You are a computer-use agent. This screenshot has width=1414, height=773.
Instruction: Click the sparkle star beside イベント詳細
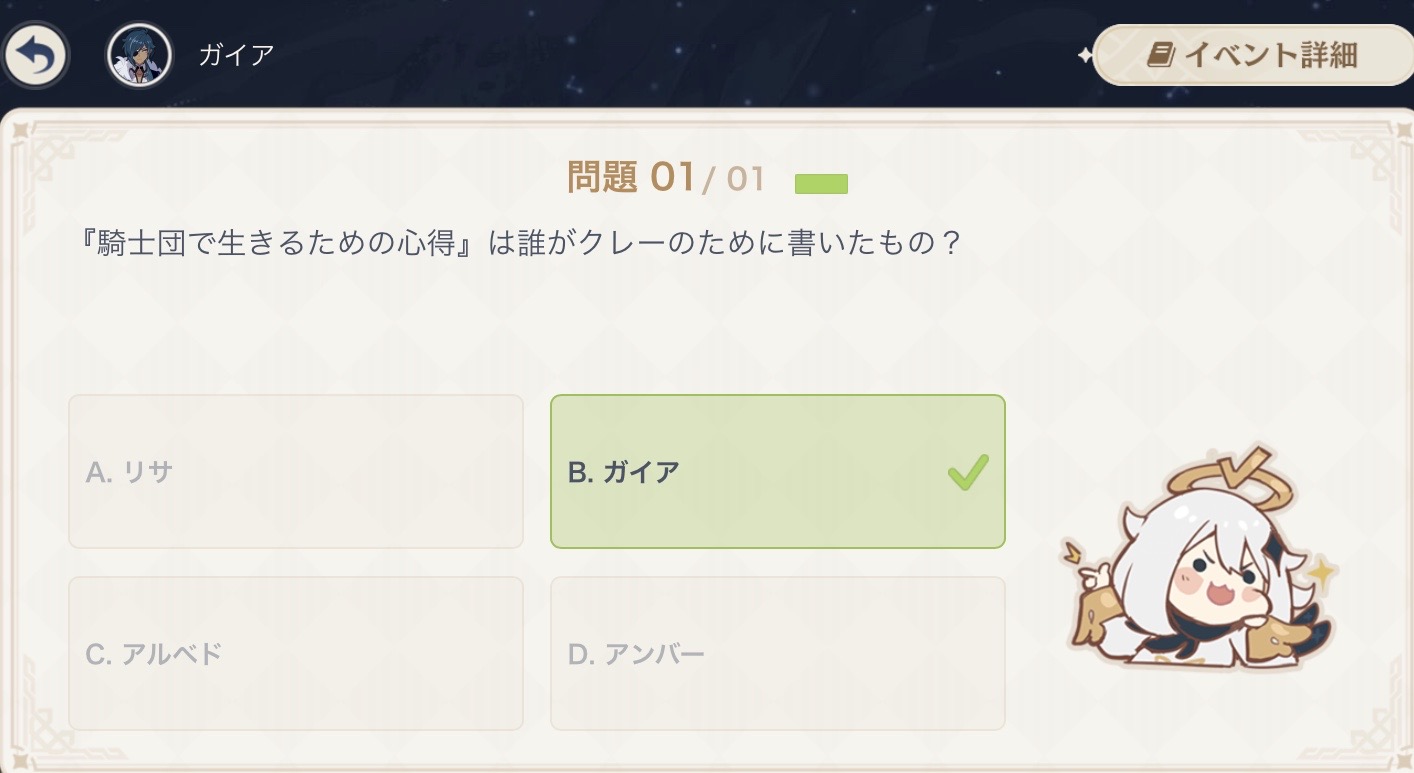click(1085, 56)
